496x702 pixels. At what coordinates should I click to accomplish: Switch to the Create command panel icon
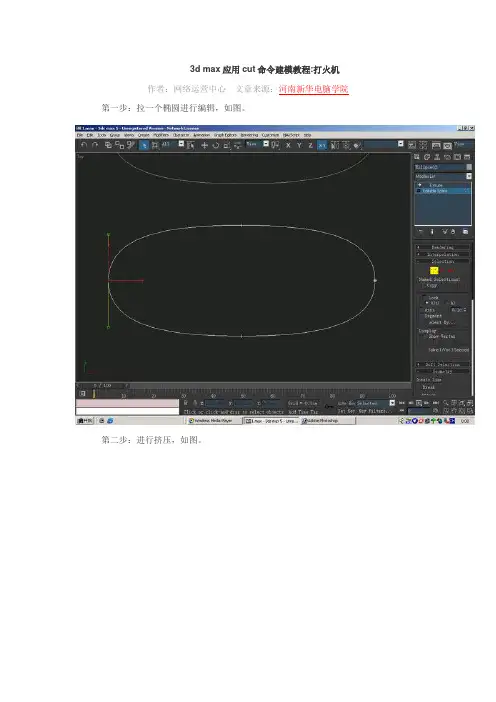click(x=417, y=157)
